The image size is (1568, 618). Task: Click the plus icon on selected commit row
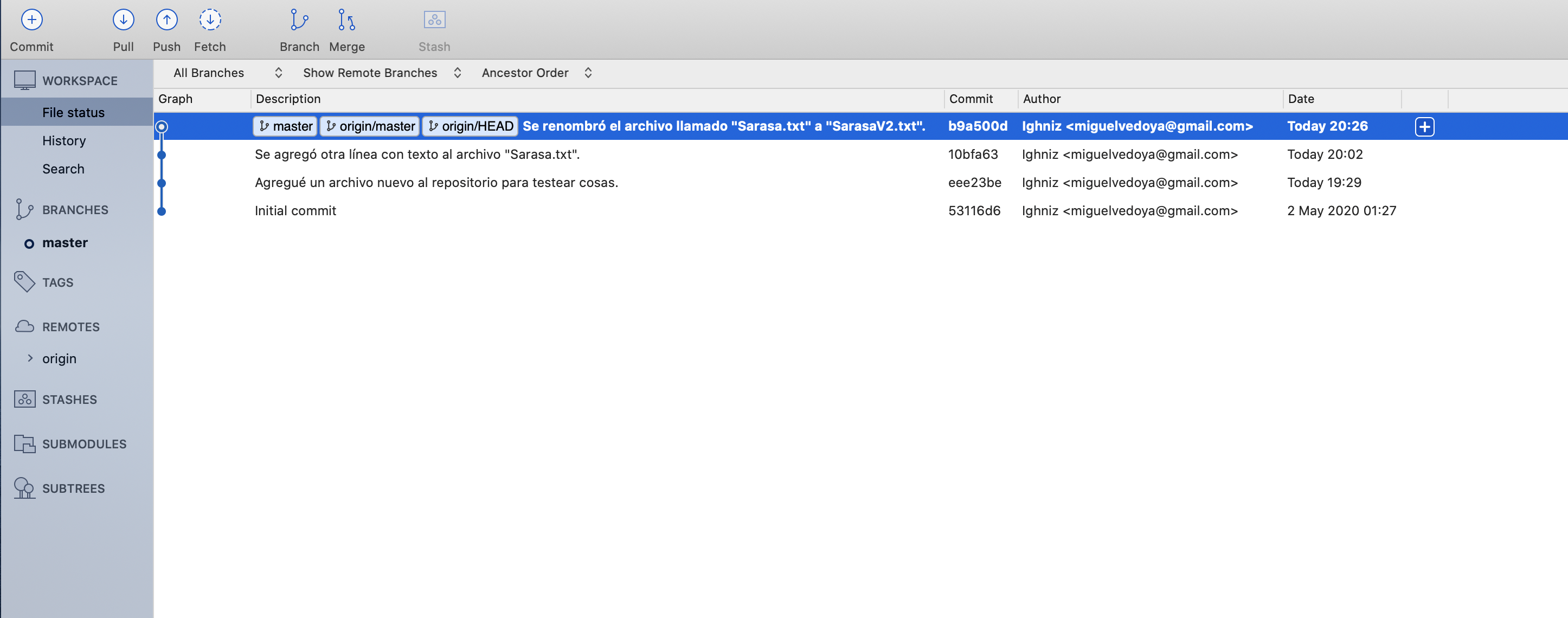point(1424,127)
